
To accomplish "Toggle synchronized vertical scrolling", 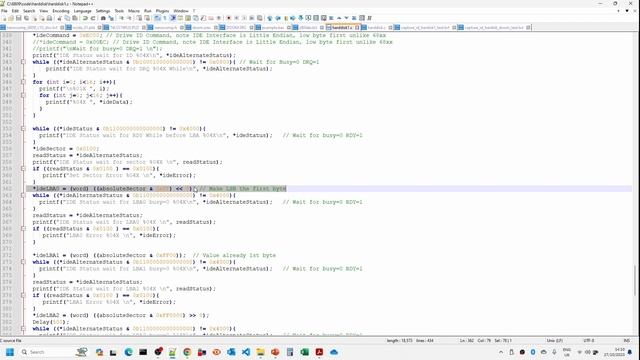I will point(139,18).
